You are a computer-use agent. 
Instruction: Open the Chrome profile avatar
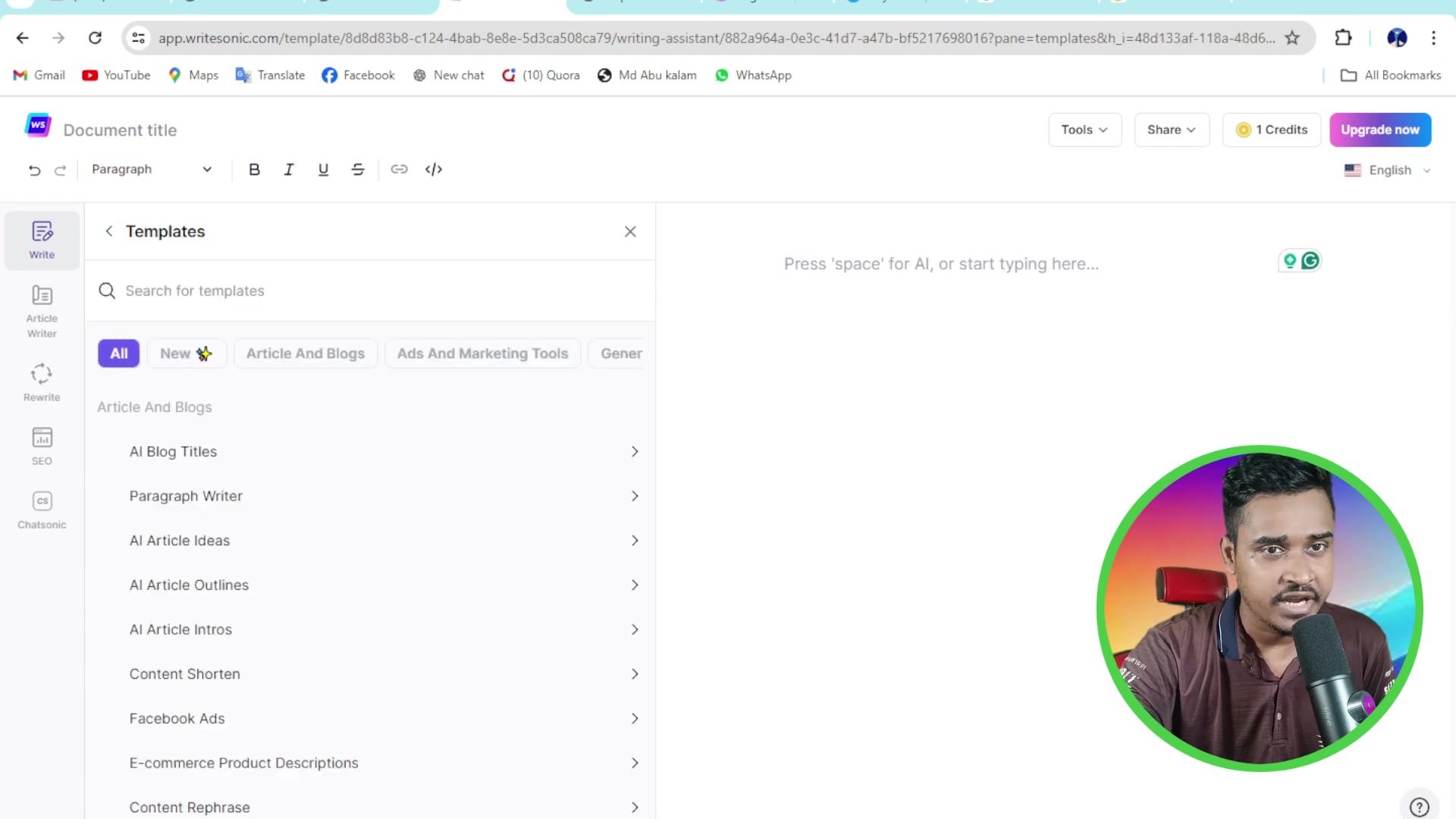click(1397, 38)
